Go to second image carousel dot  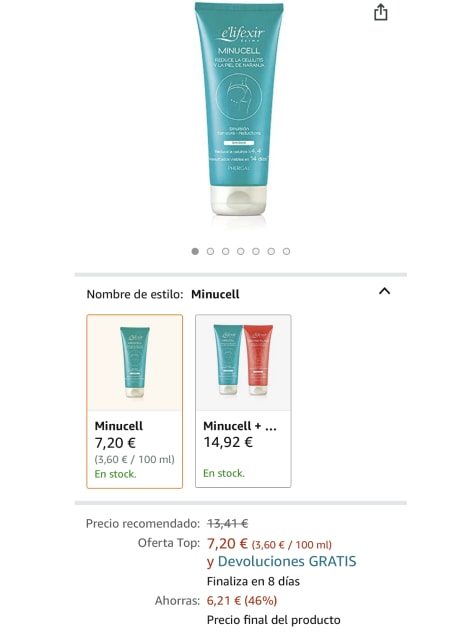(x=210, y=252)
